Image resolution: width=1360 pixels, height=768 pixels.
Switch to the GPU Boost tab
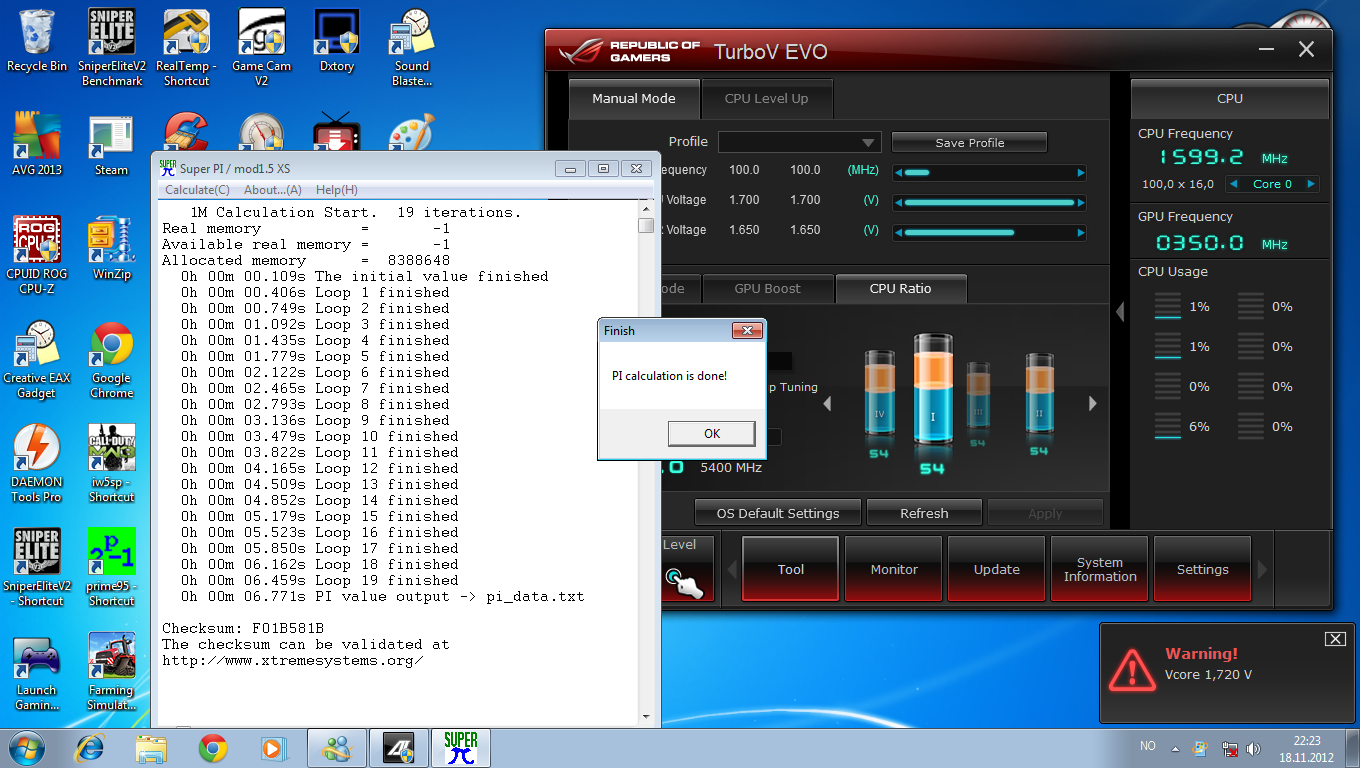(x=767, y=289)
